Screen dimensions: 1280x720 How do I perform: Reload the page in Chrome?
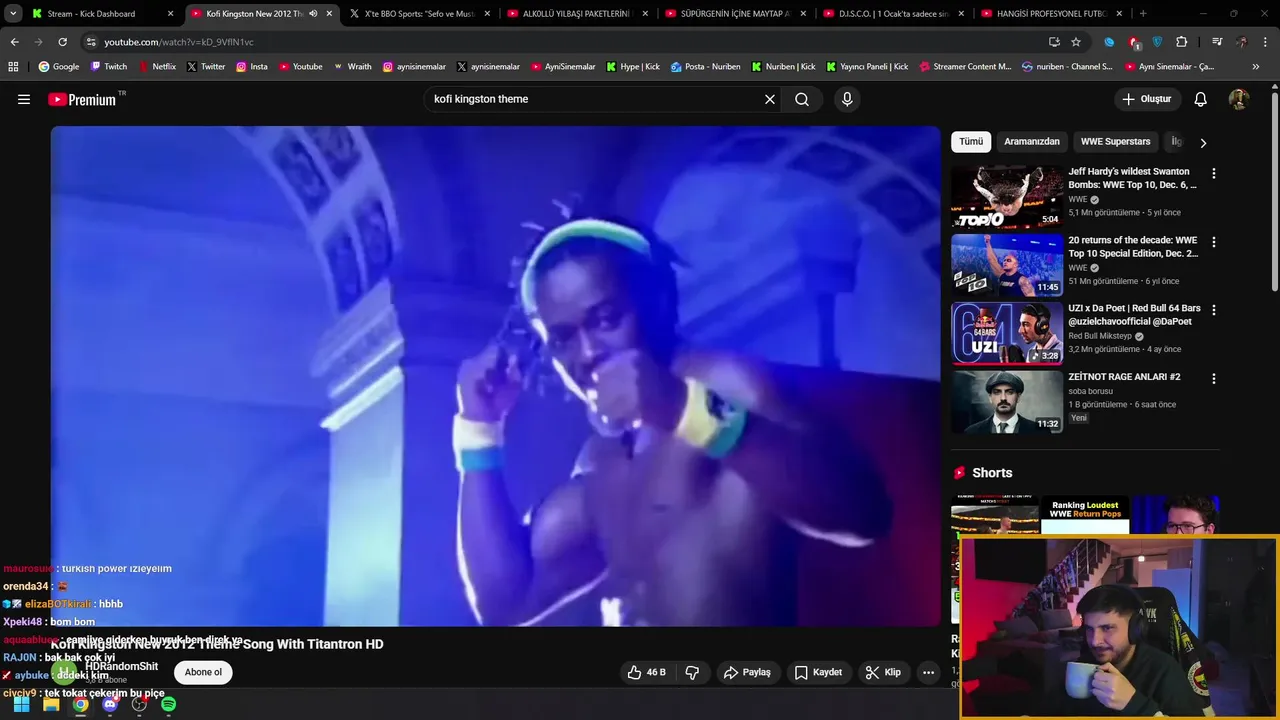62,42
